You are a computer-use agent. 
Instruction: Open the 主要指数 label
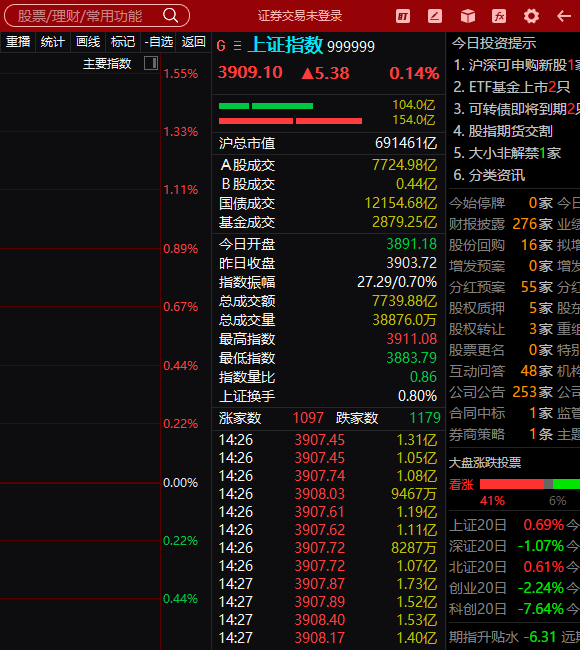(x=107, y=63)
